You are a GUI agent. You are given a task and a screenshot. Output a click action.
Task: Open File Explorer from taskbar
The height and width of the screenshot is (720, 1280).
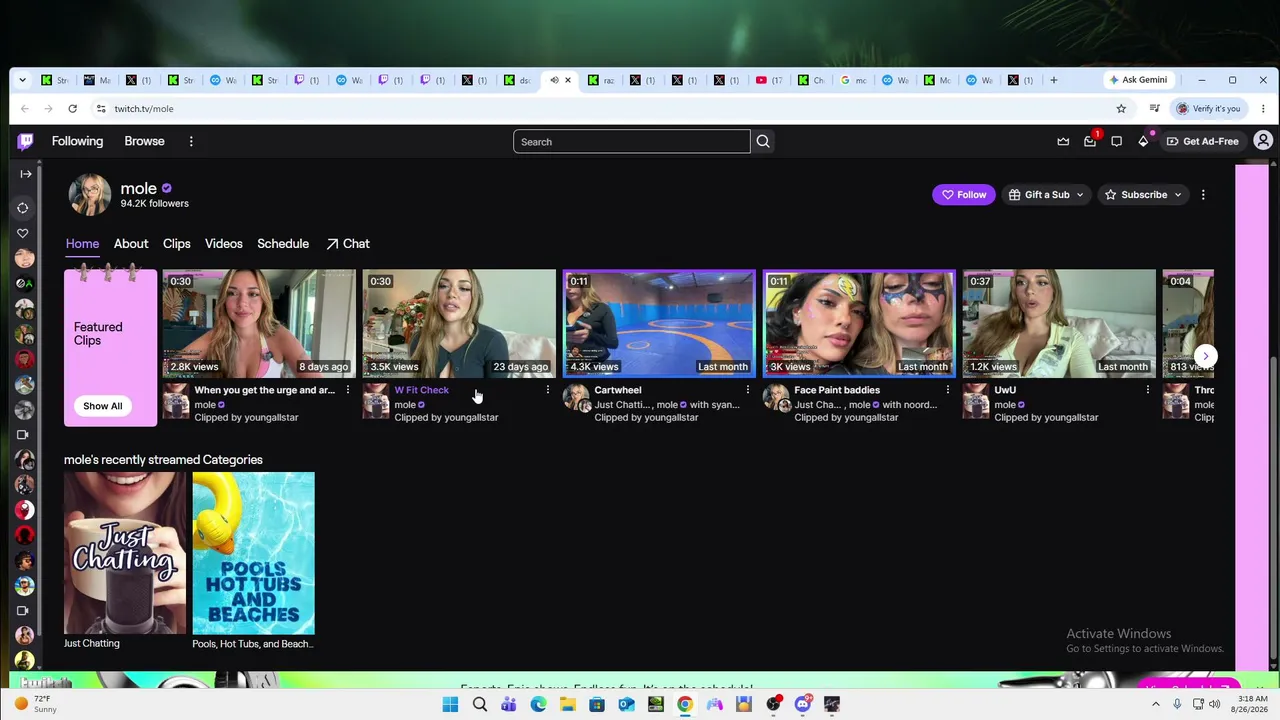click(x=567, y=704)
